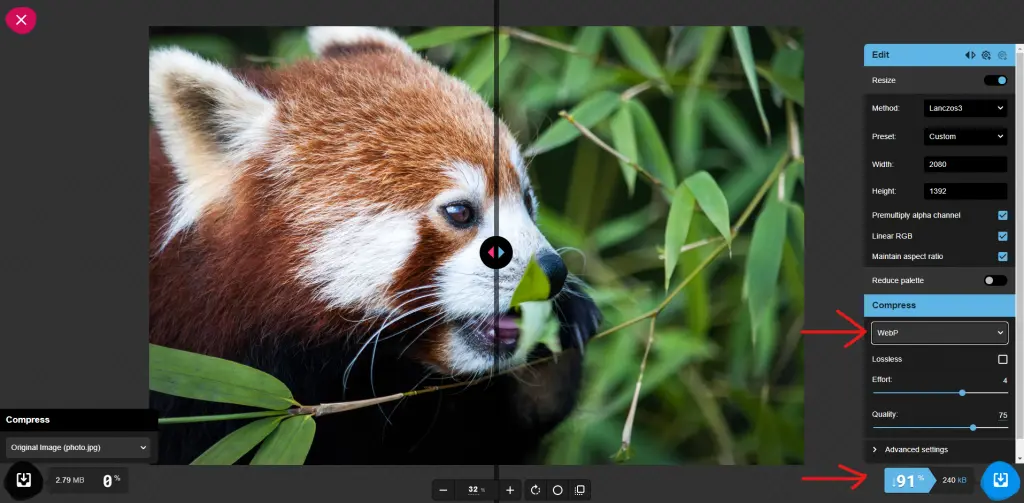Click the Width input field
Image resolution: width=1024 pixels, height=503 pixels.
coord(965,164)
